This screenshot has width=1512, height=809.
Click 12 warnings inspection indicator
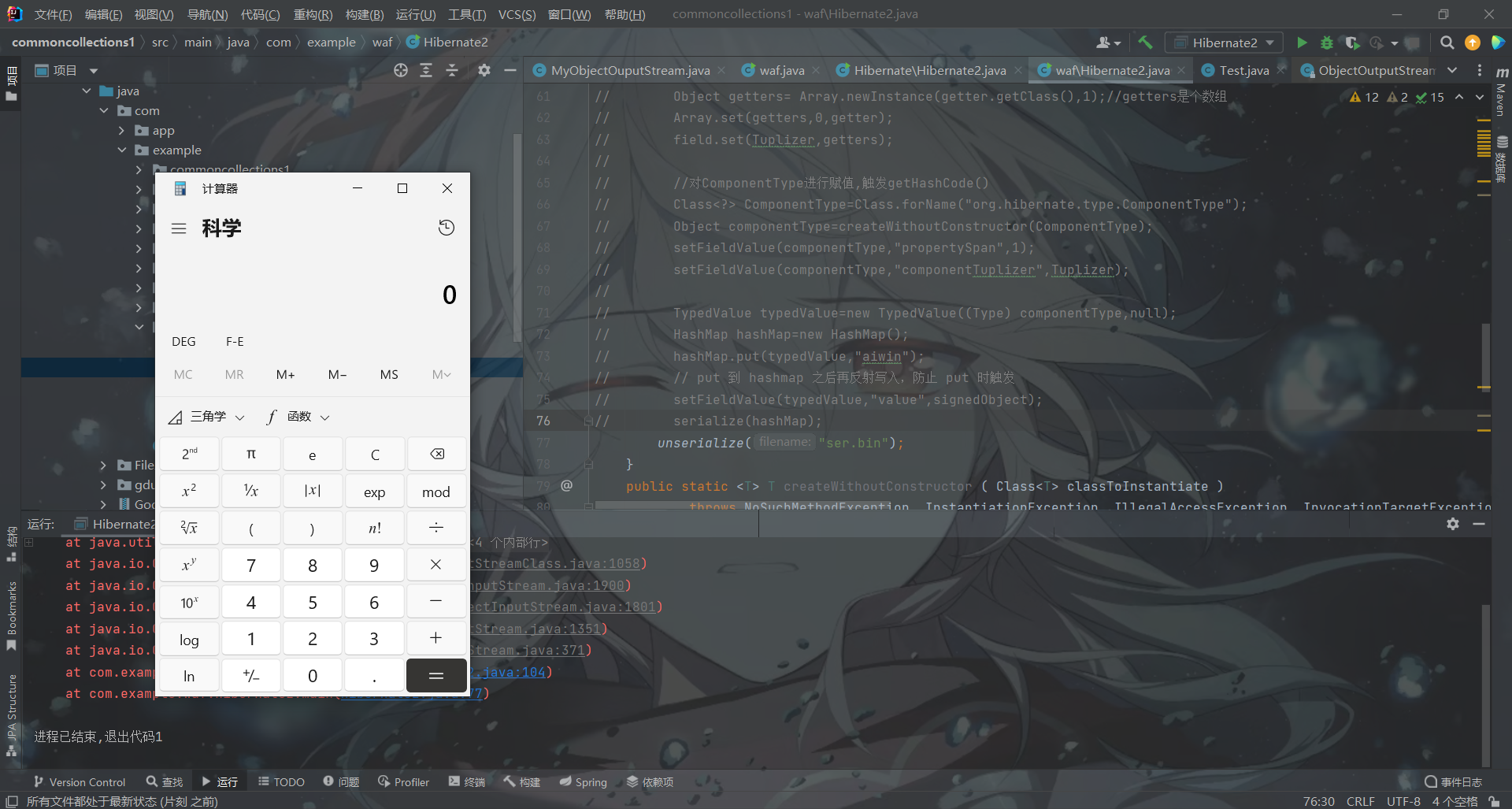[x=1364, y=97]
